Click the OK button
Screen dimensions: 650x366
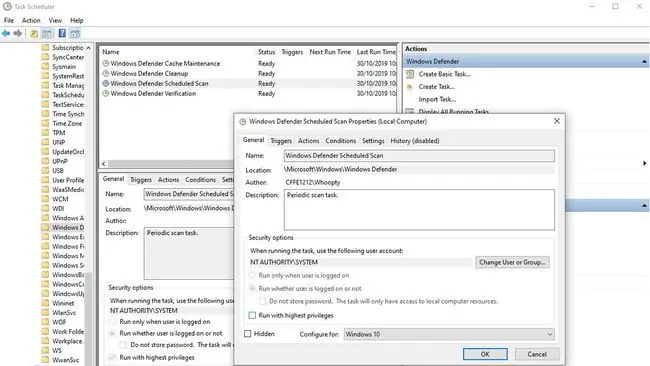[485, 354]
